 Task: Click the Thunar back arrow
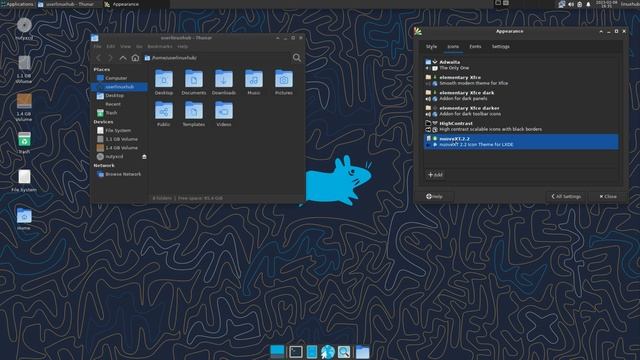[x=99, y=58]
